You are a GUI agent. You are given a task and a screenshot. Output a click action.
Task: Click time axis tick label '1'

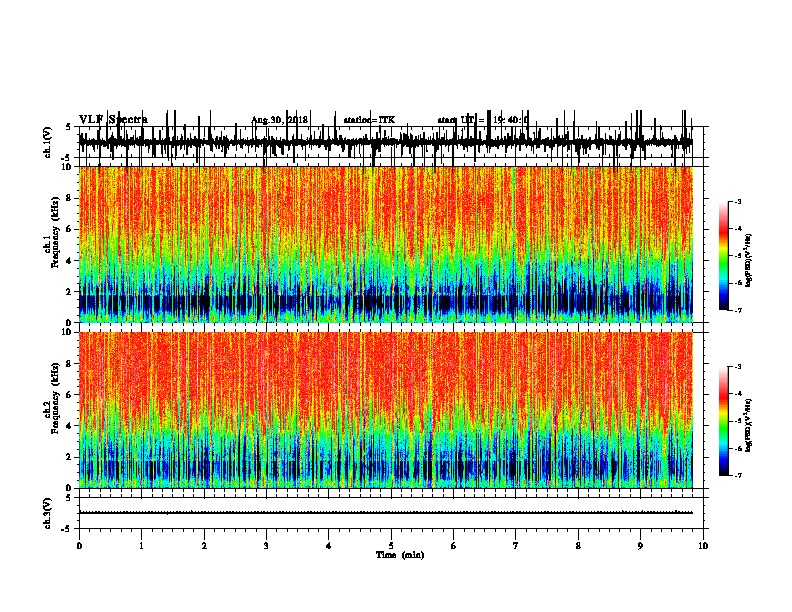pos(141,546)
